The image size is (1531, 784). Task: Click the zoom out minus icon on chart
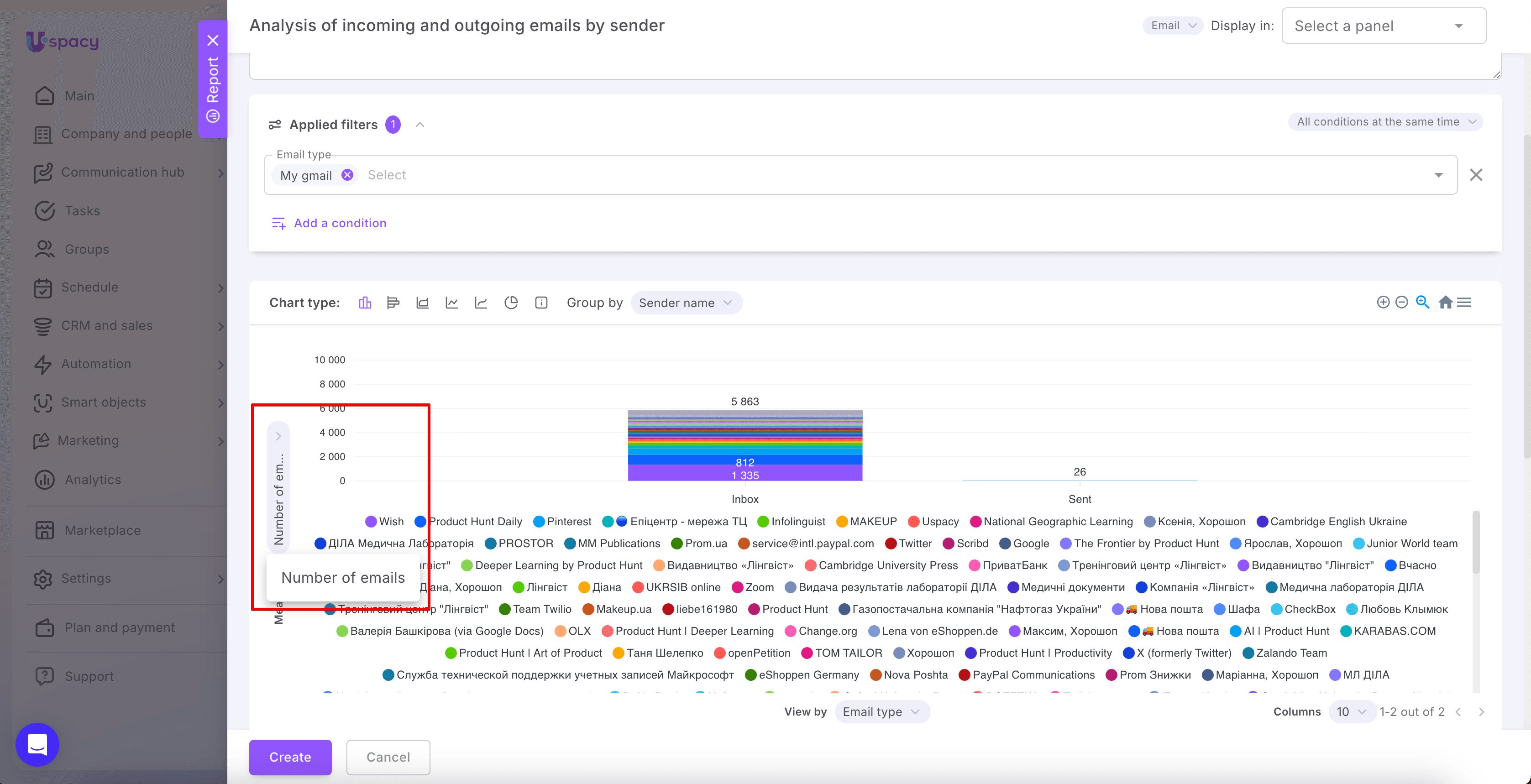[x=1401, y=302]
